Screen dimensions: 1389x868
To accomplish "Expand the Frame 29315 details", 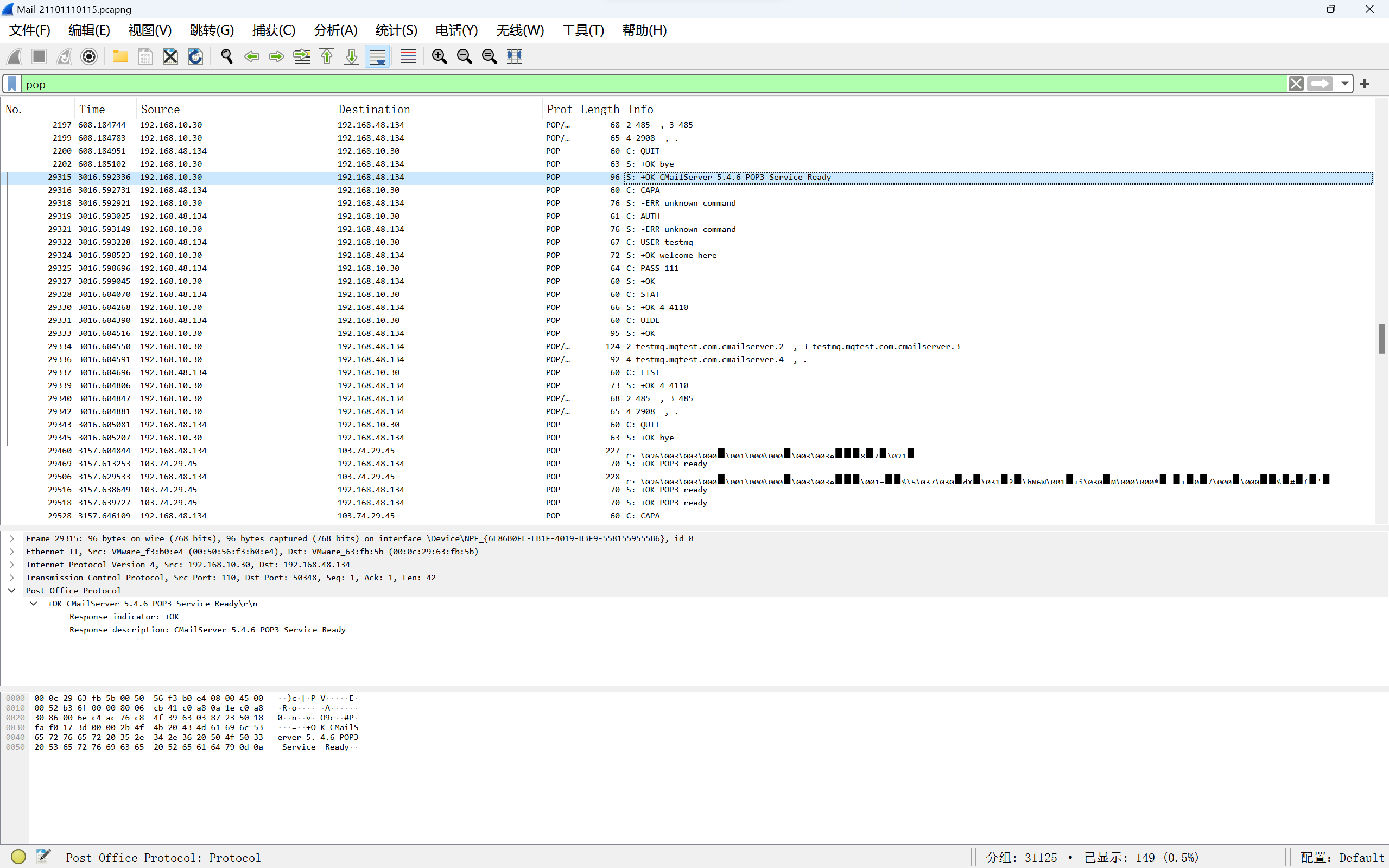I will coord(11,538).
